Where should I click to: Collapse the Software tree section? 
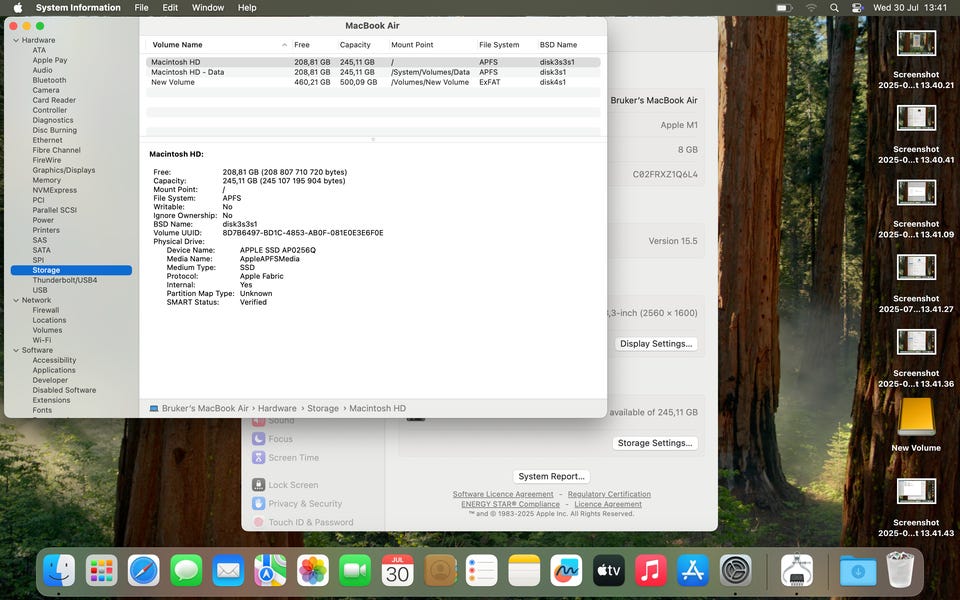point(15,350)
